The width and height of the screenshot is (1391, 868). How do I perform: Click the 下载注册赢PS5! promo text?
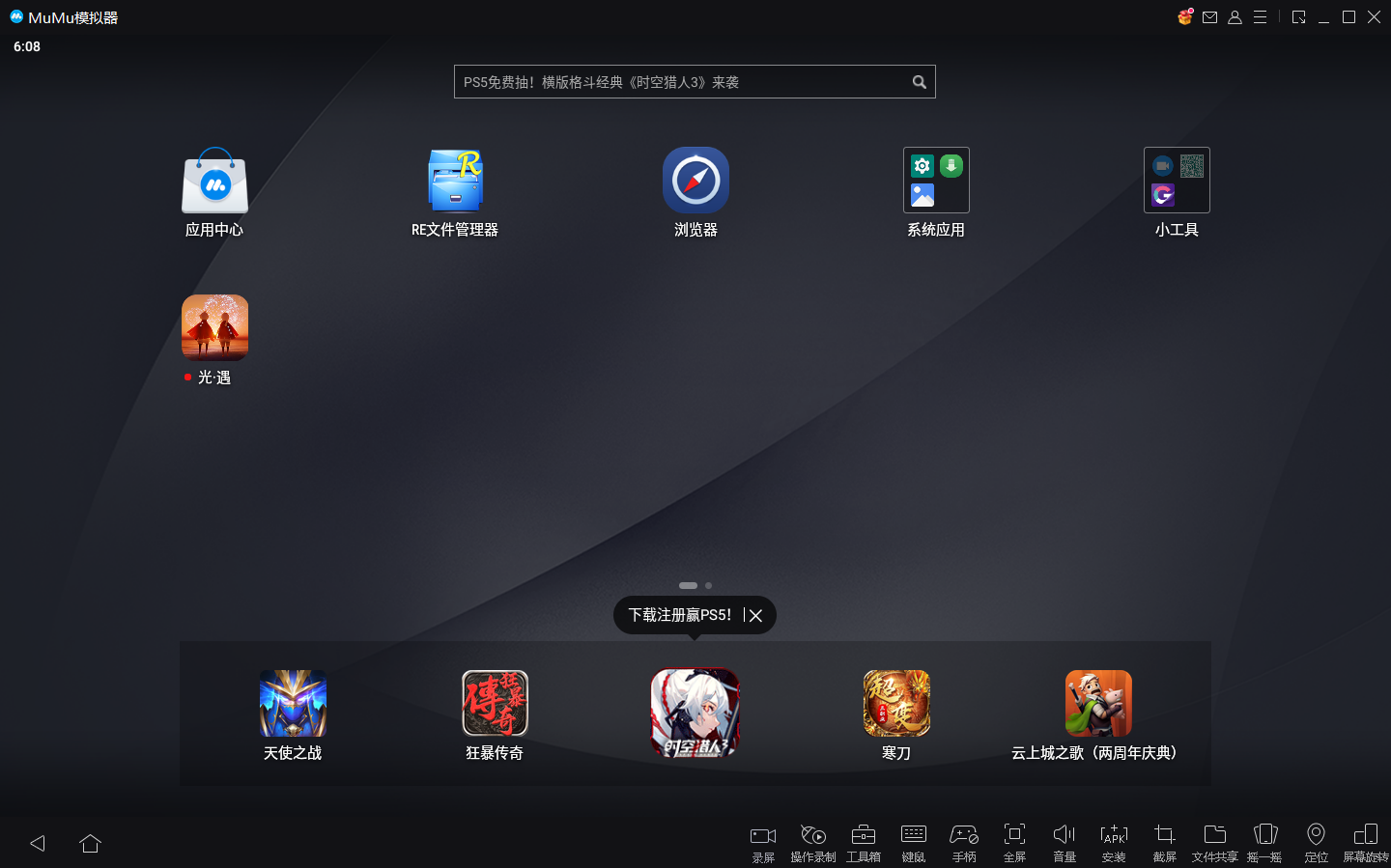pyautogui.click(x=680, y=615)
